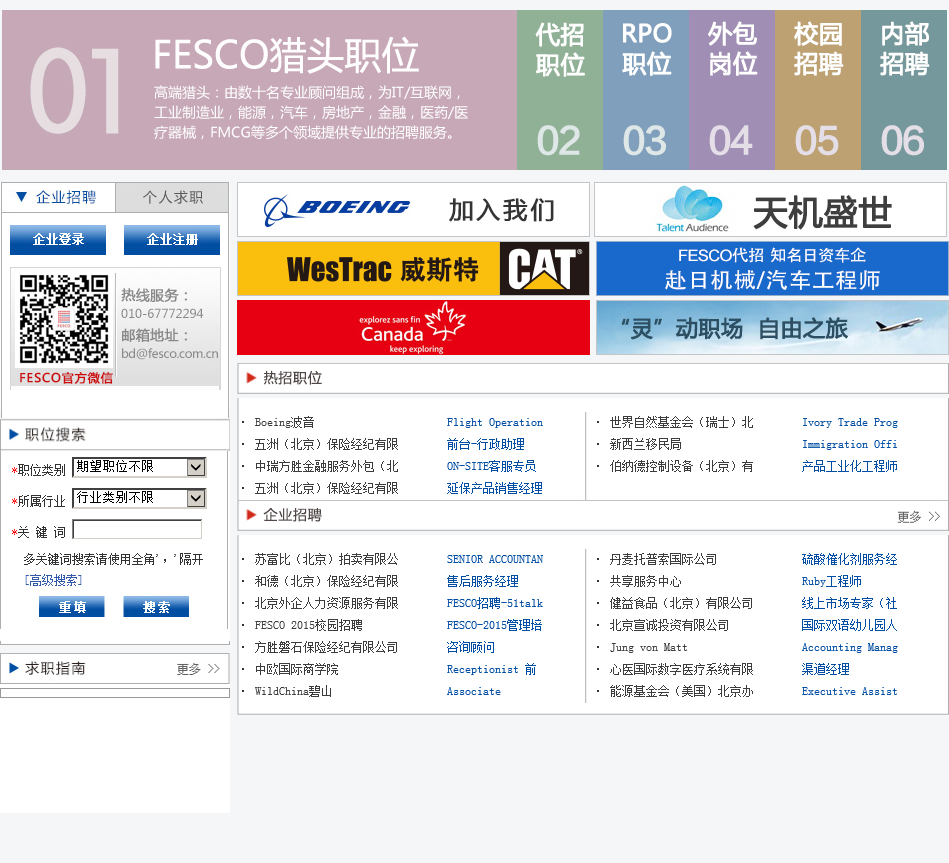Viewport: 949px width, 863px height.
Task: Click the company 新西兰移民局
Action: point(646,444)
